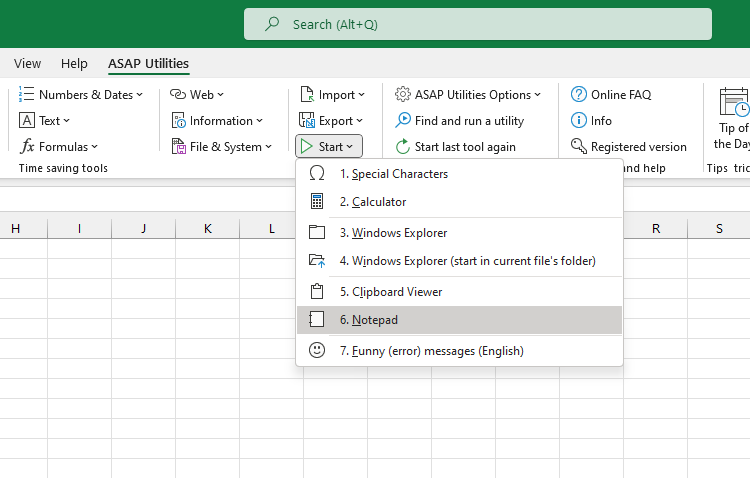This screenshot has width=750, height=478.
Task: Click the green Start play icon
Action: [x=307, y=146]
